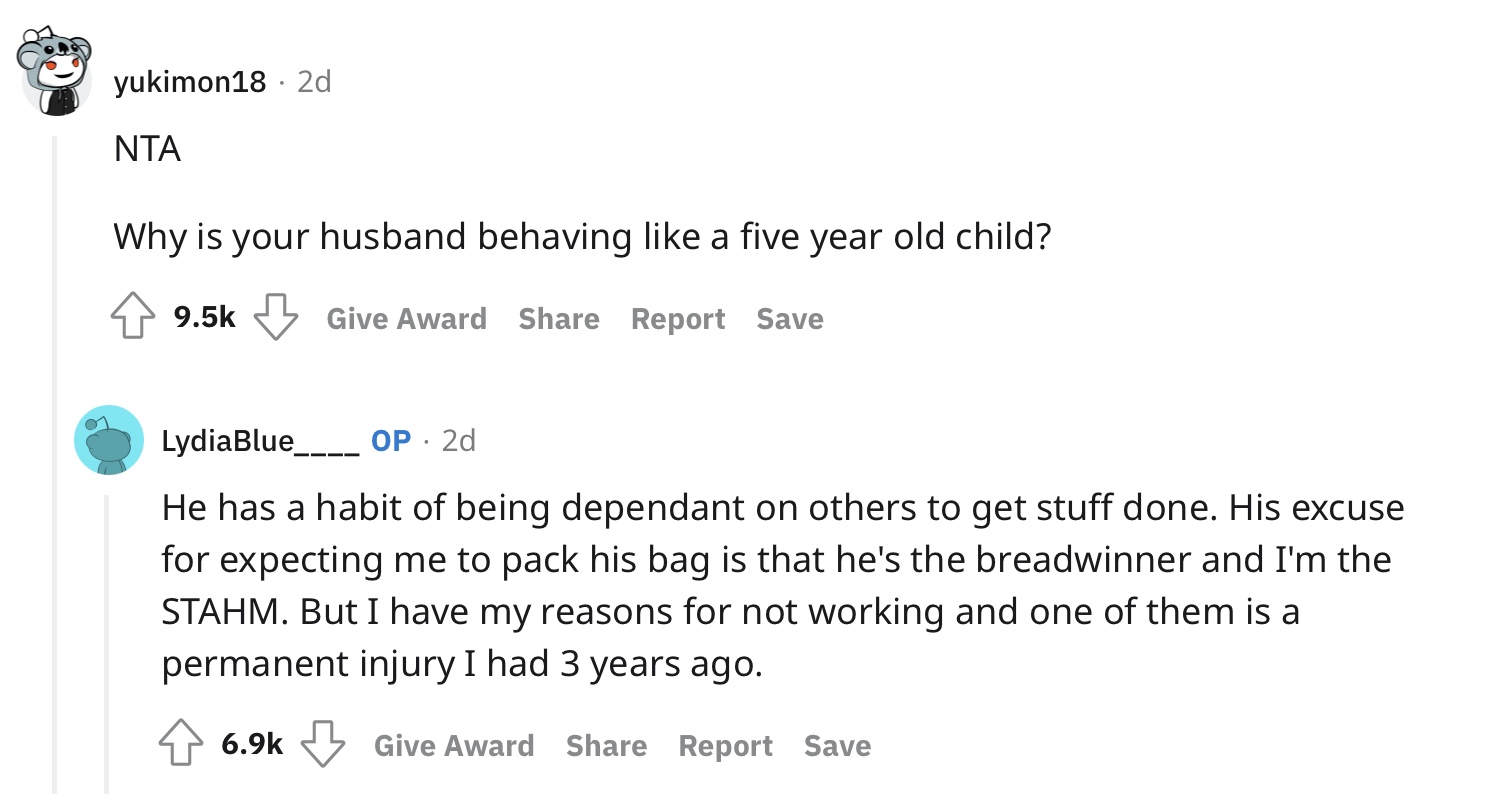This screenshot has width=1504, height=794.
Task: Report yukimon18's comment
Action: (x=678, y=319)
